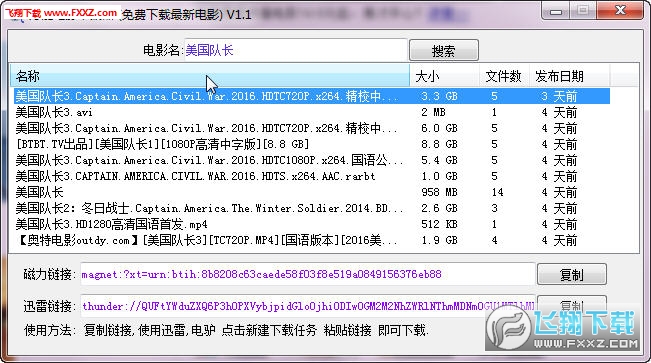Click the 512 KB size cell
This screenshot has width=651, height=363.
coord(439,224)
